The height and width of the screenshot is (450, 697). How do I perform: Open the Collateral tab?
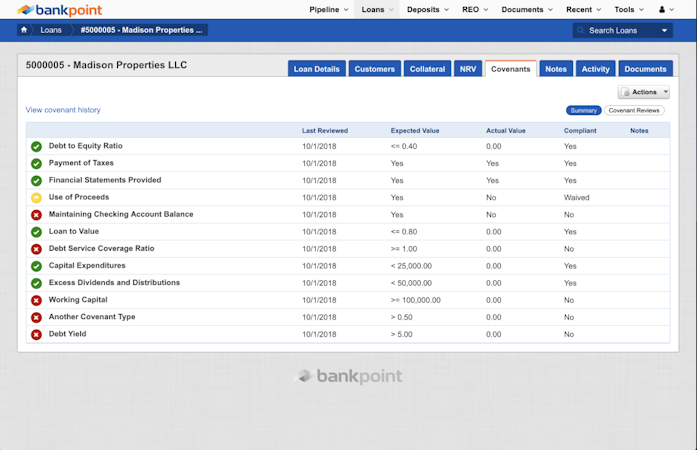[x=427, y=69]
